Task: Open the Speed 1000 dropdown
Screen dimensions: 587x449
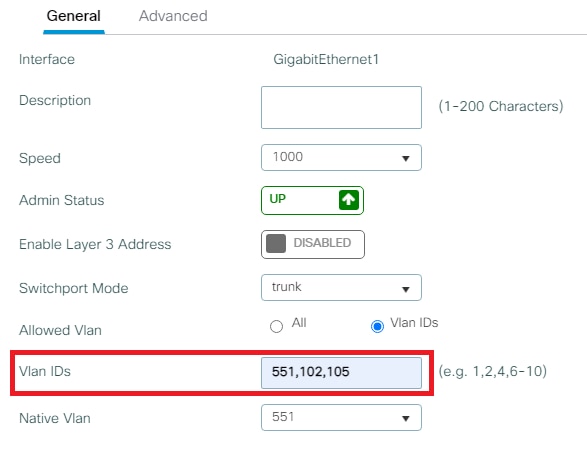Action: tap(341, 157)
